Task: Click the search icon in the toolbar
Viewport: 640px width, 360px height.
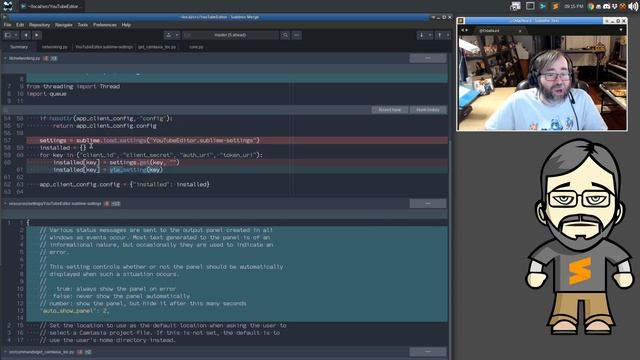Action: (x=285, y=36)
